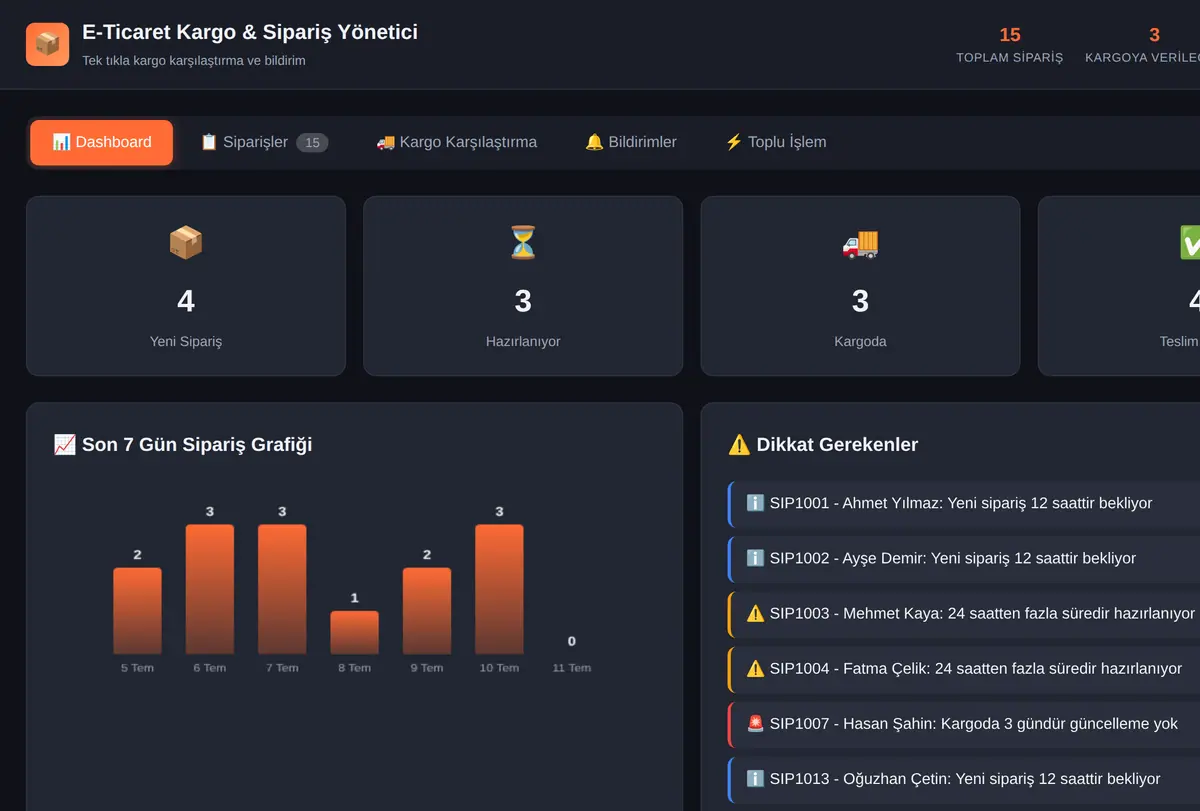Click the "Tek tıkla kargo karşılaştırma ve bildirim" subtitle

coord(194,60)
